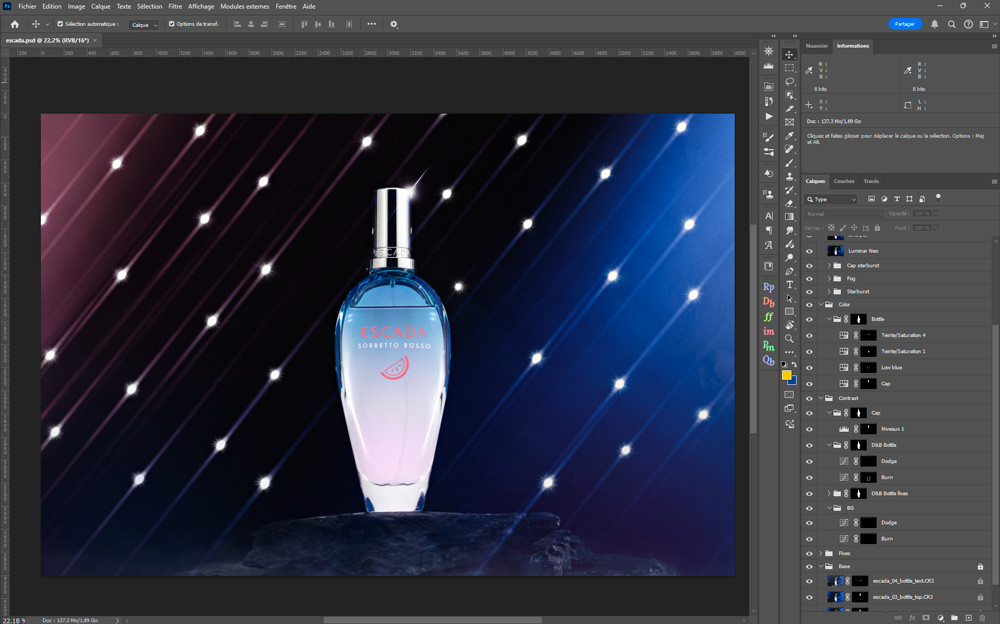Hide the Teinte/Saturation 4 layer

(x=809, y=336)
